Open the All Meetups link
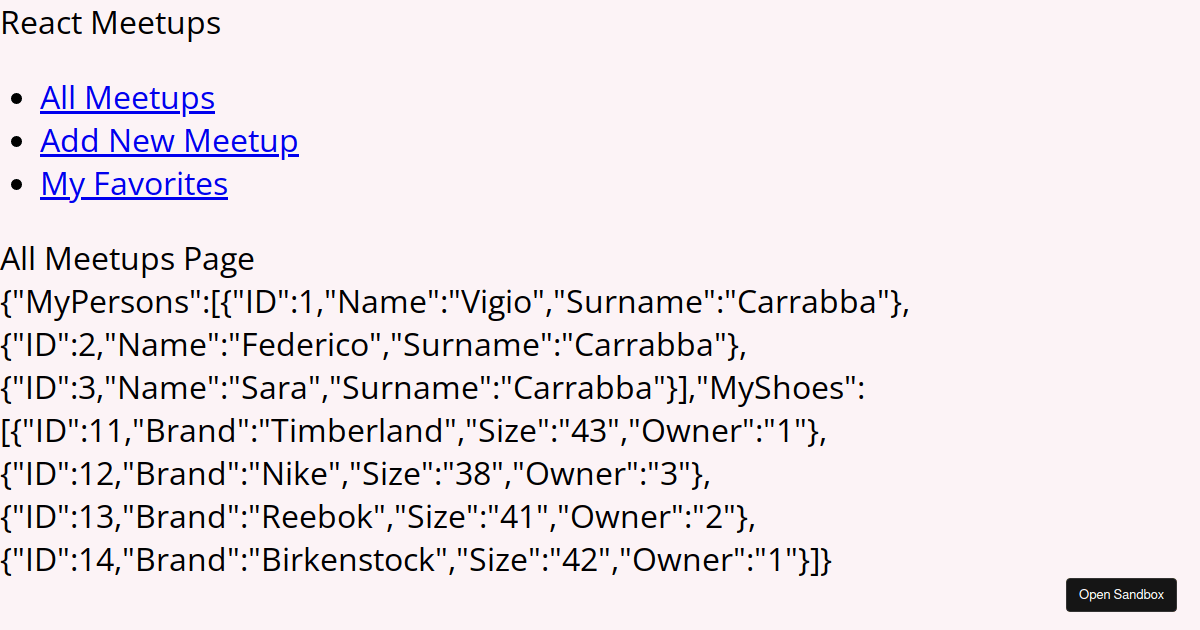The image size is (1200, 630). pos(127,97)
